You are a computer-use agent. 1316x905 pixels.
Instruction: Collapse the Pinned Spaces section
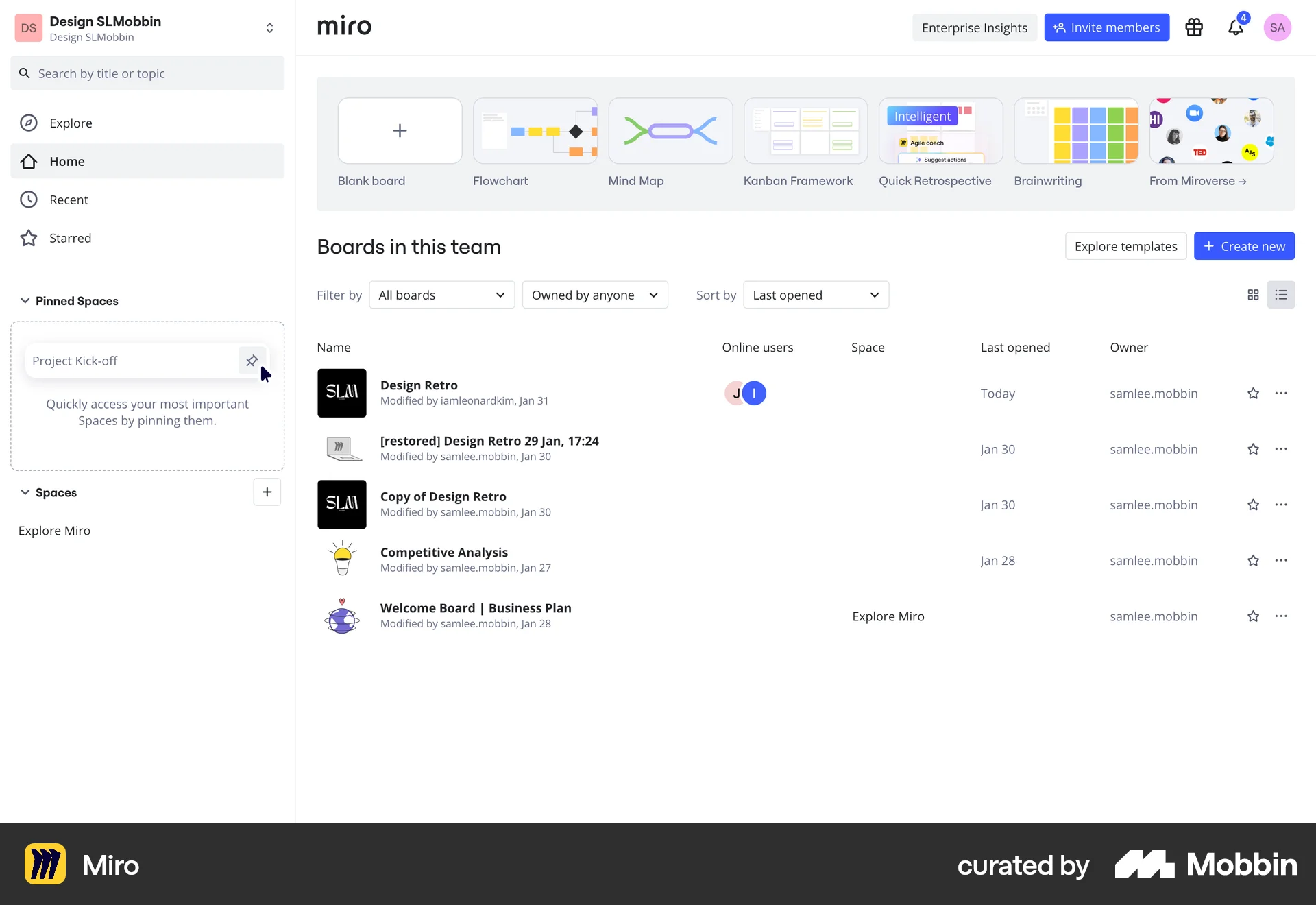click(25, 300)
